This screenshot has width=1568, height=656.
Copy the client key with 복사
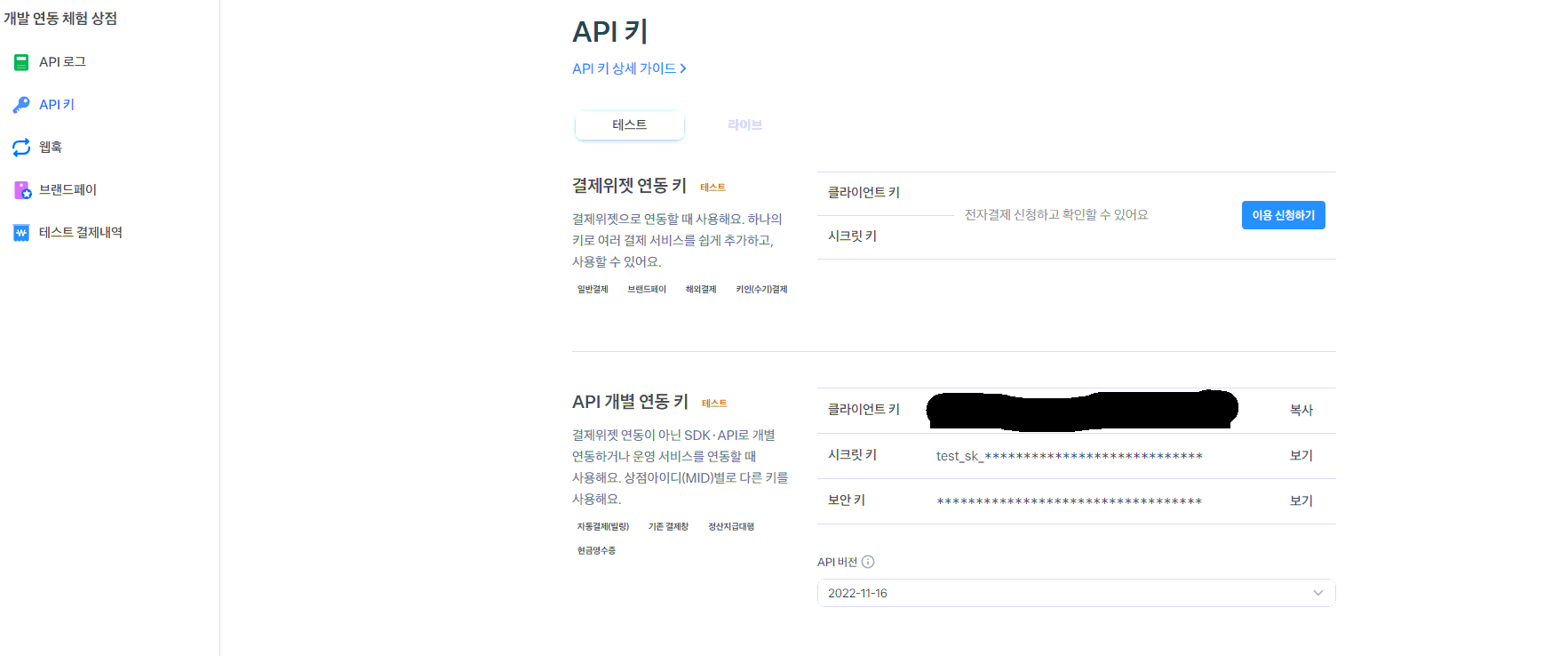[x=1301, y=410]
